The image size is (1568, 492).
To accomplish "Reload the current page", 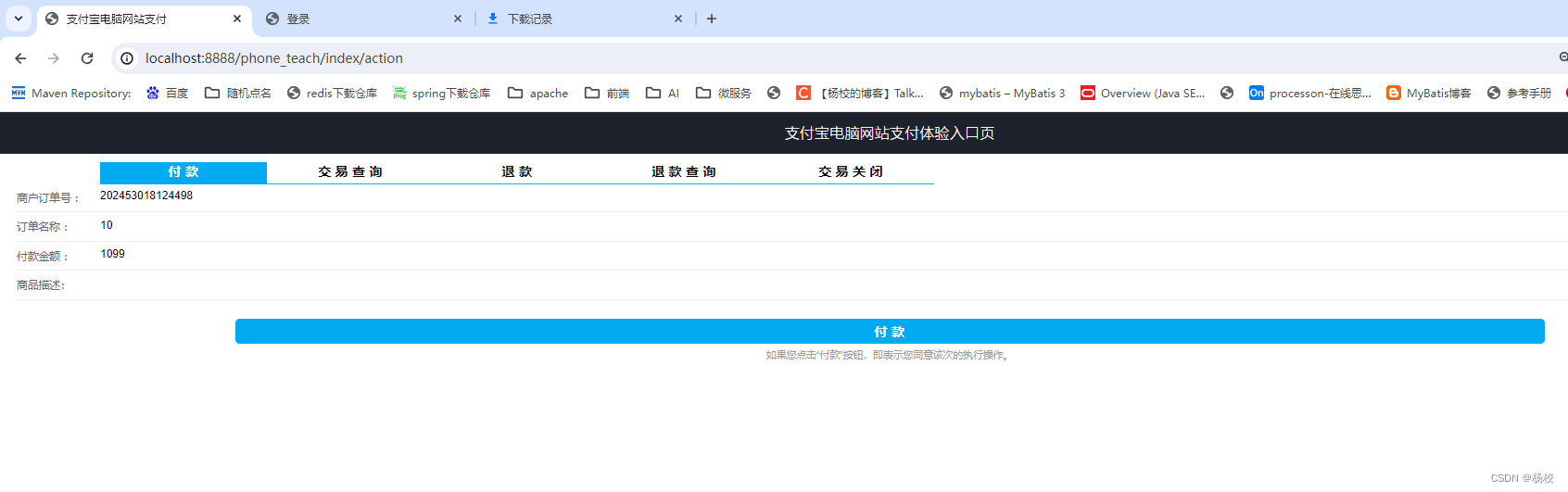I will pos(87,58).
